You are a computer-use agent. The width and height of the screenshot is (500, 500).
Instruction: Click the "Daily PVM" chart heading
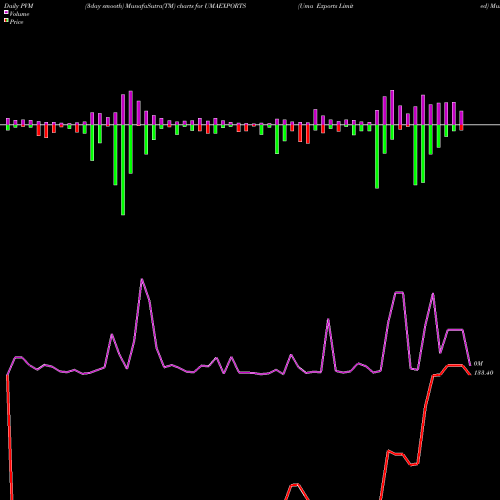tap(19, 6)
